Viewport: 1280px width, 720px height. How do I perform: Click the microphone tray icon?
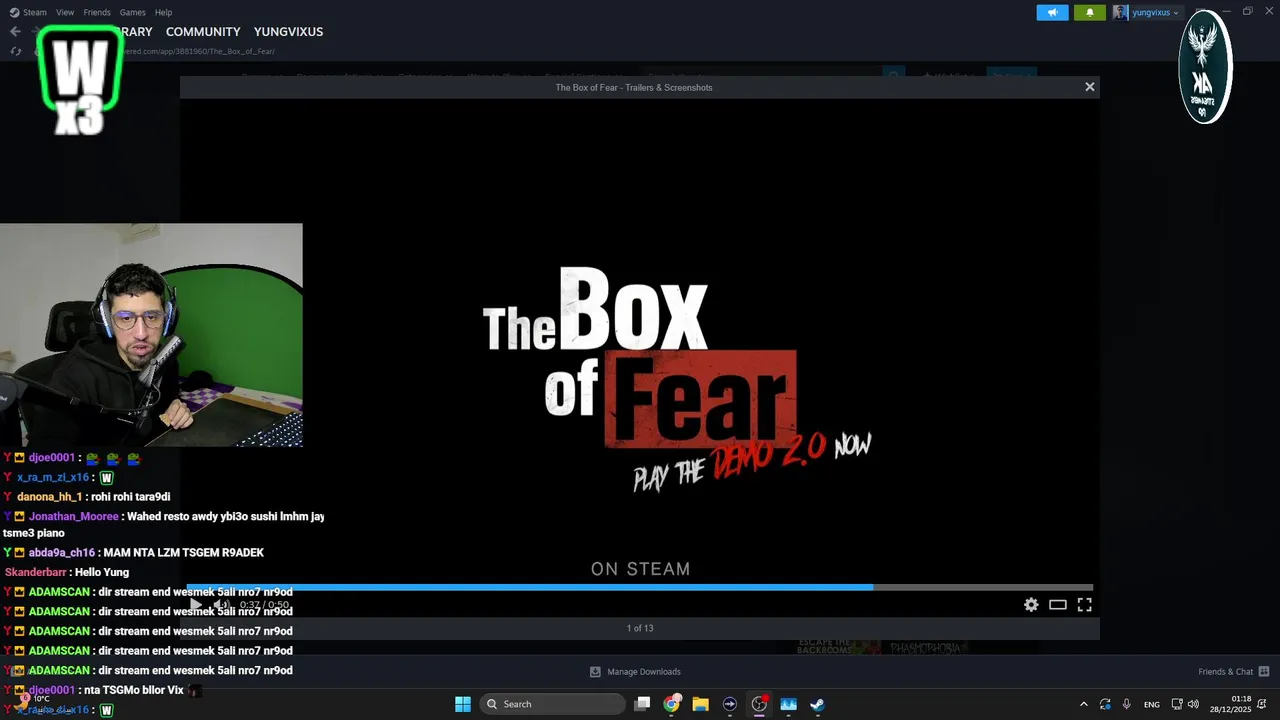click(x=1127, y=704)
